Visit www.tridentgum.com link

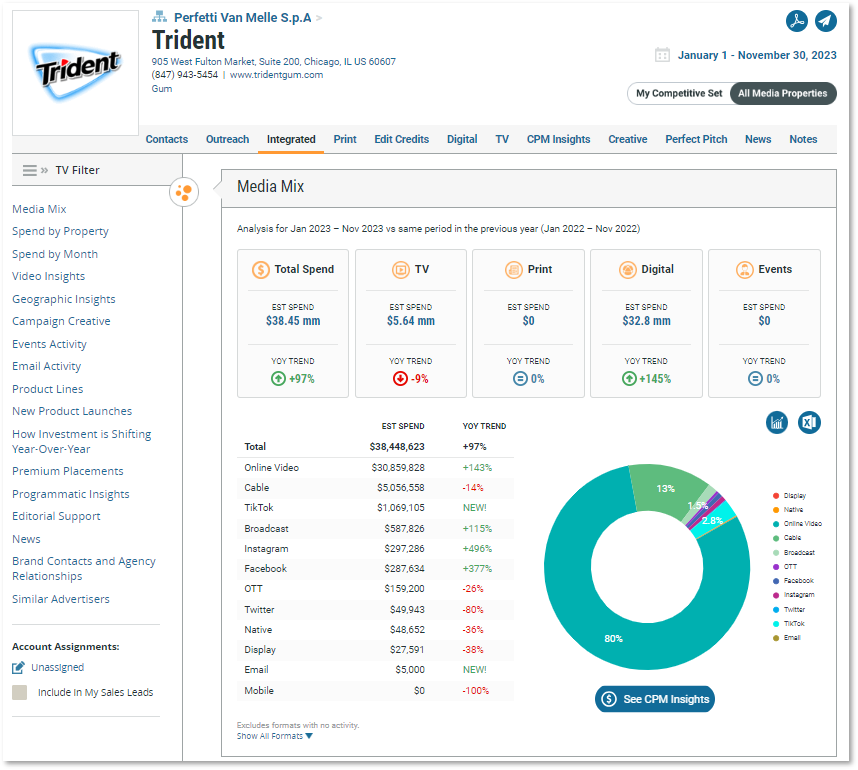(x=276, y=75)
